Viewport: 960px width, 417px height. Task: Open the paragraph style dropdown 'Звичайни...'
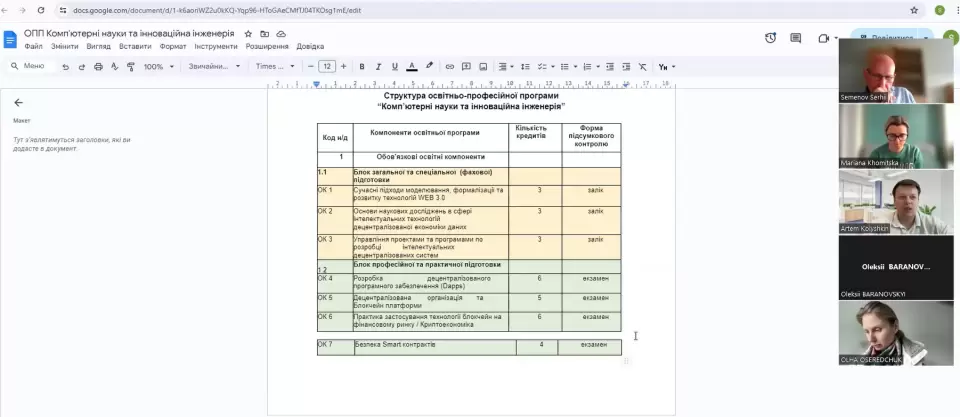tap(214, 67)
